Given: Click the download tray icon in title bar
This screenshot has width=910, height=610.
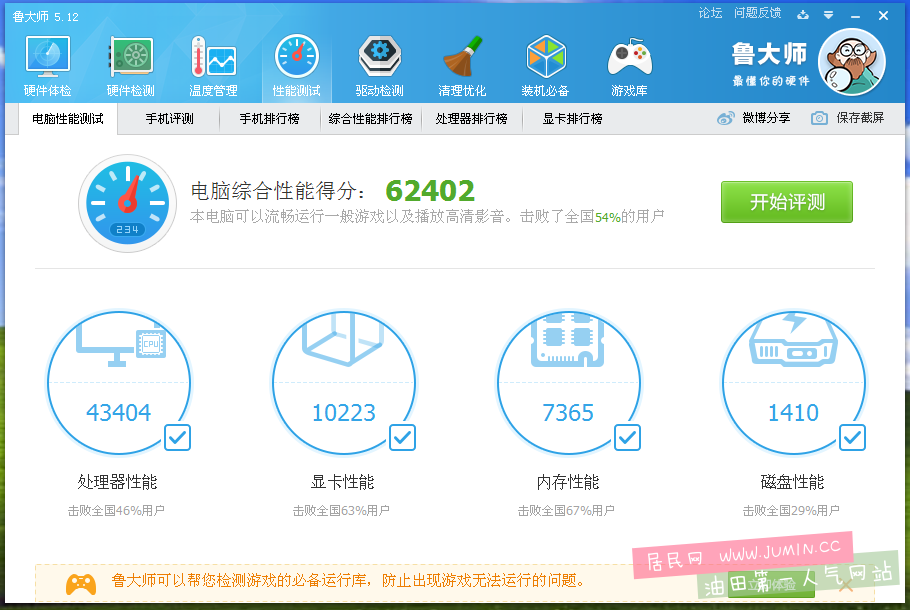Looking at the screenshot, I should click(803, 15).
